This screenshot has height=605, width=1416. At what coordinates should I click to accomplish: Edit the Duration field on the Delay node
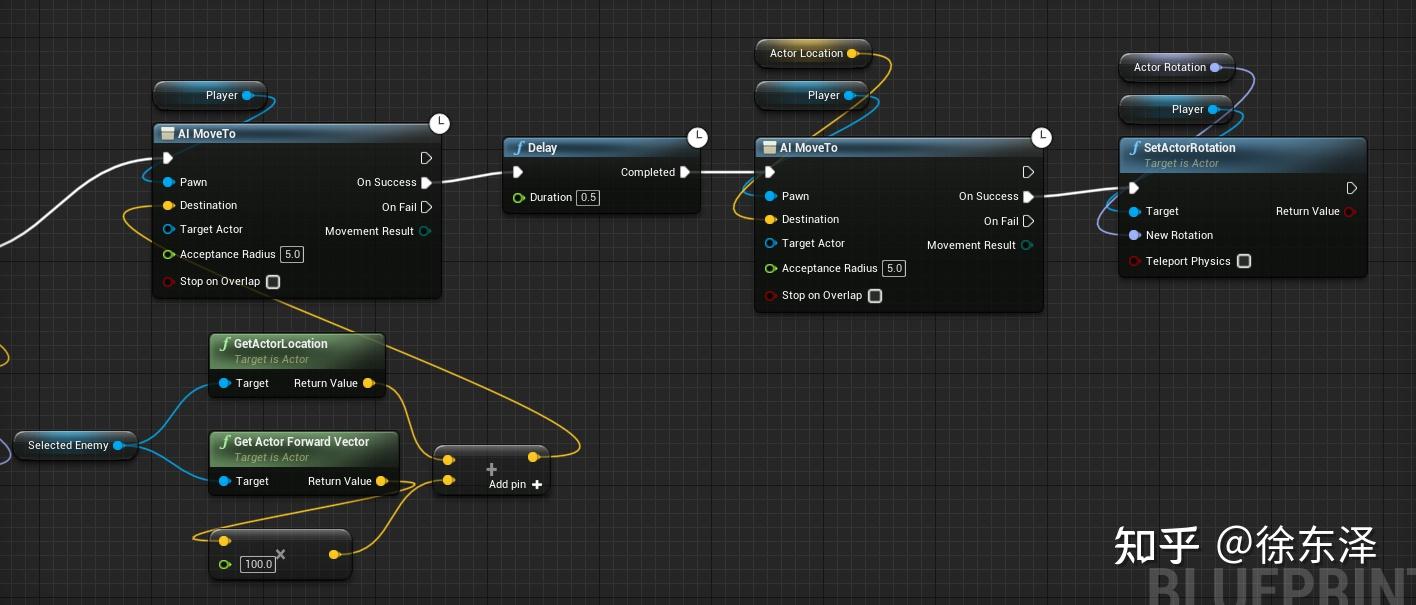(588, 197)
